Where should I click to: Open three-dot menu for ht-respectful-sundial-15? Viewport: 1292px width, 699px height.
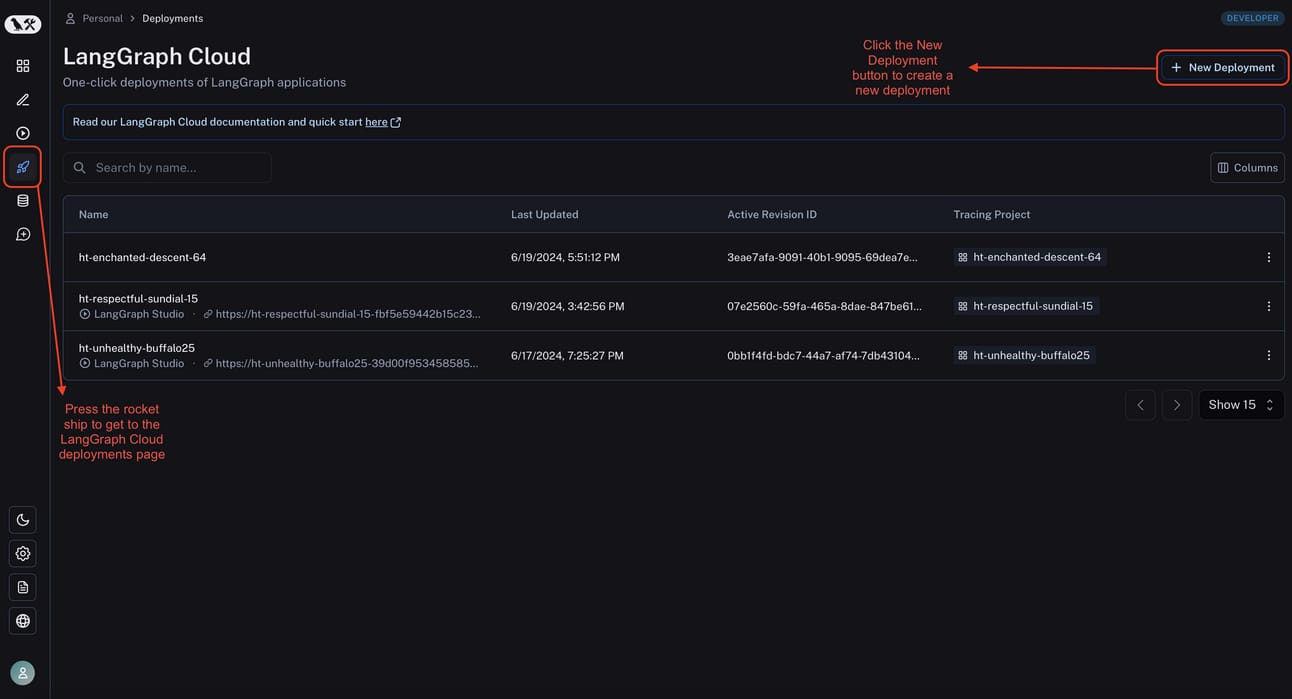[x=1268, y=306]
